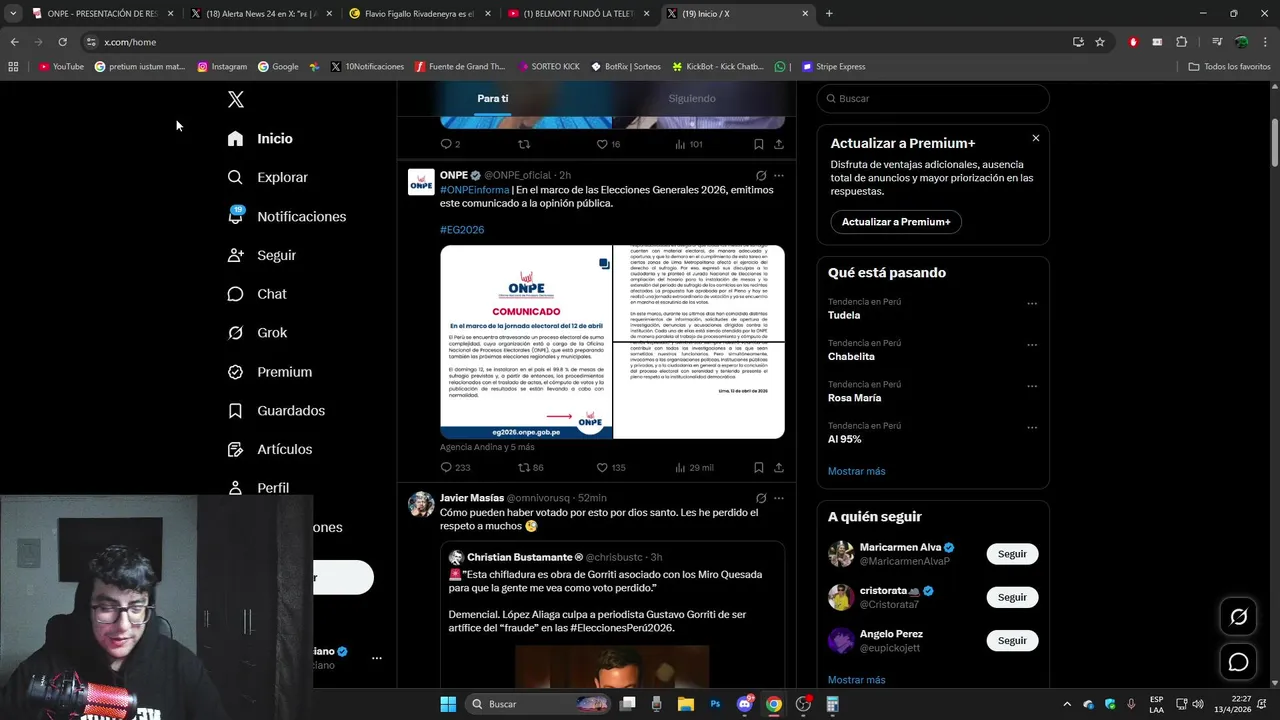Open Chrome from taskbar
The image size is (1280, 720).
pos(773,704)
